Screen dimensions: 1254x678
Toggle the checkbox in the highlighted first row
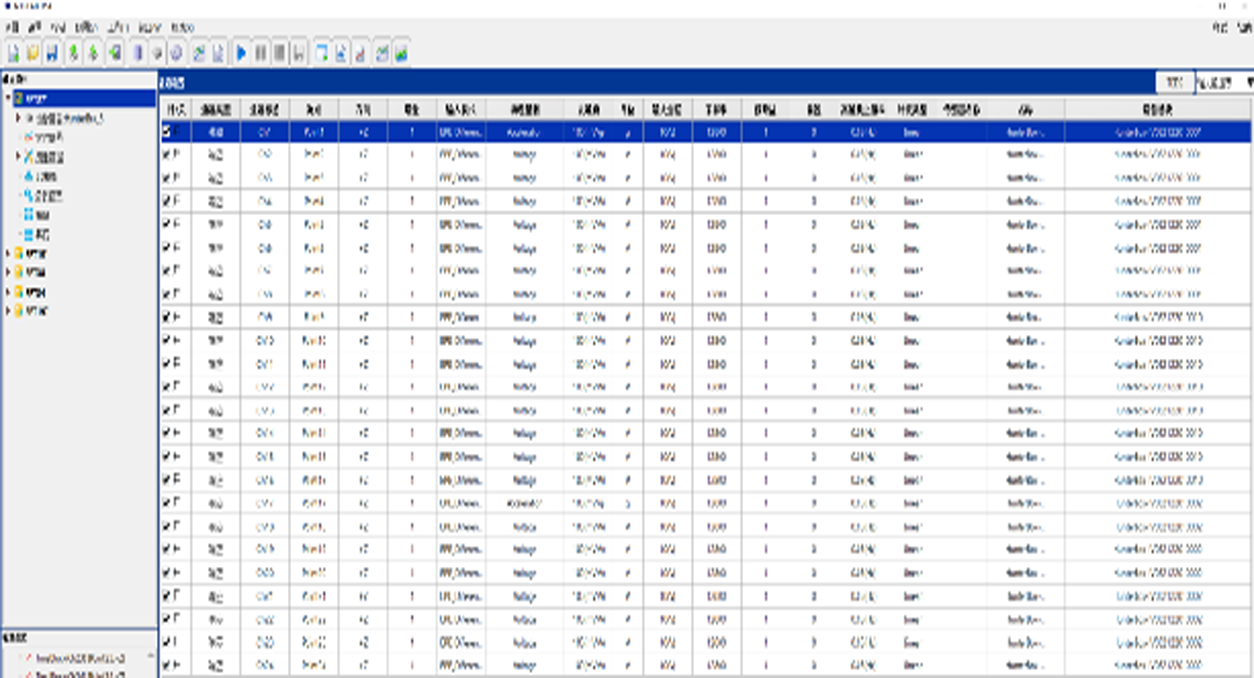pyautogui.click(x=167, y=131)
